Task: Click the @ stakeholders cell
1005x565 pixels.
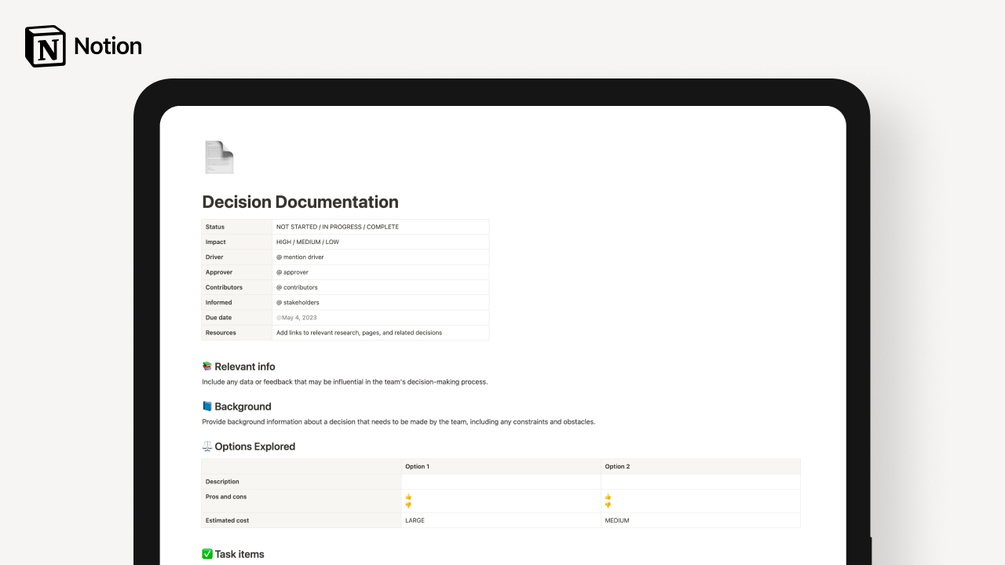Action: tap(381, 302)
